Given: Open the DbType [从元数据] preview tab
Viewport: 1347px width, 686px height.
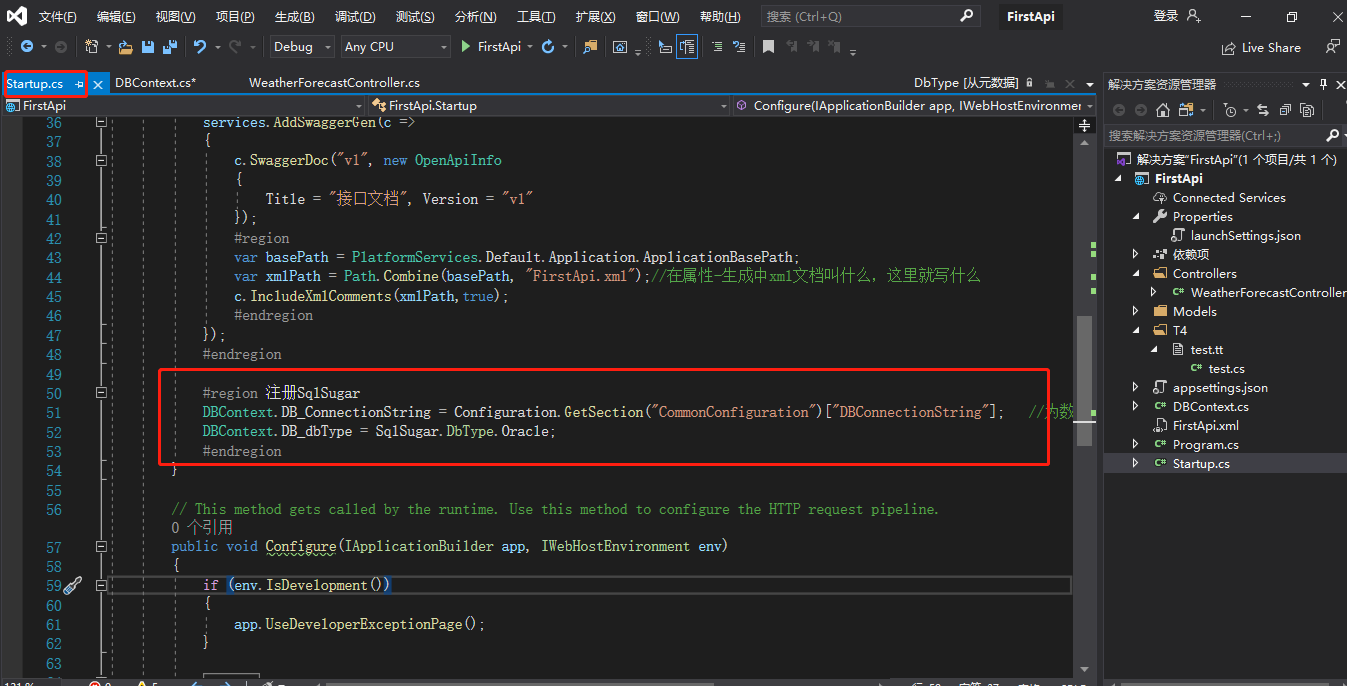Looking at the screenshot, I should point(965,84).
